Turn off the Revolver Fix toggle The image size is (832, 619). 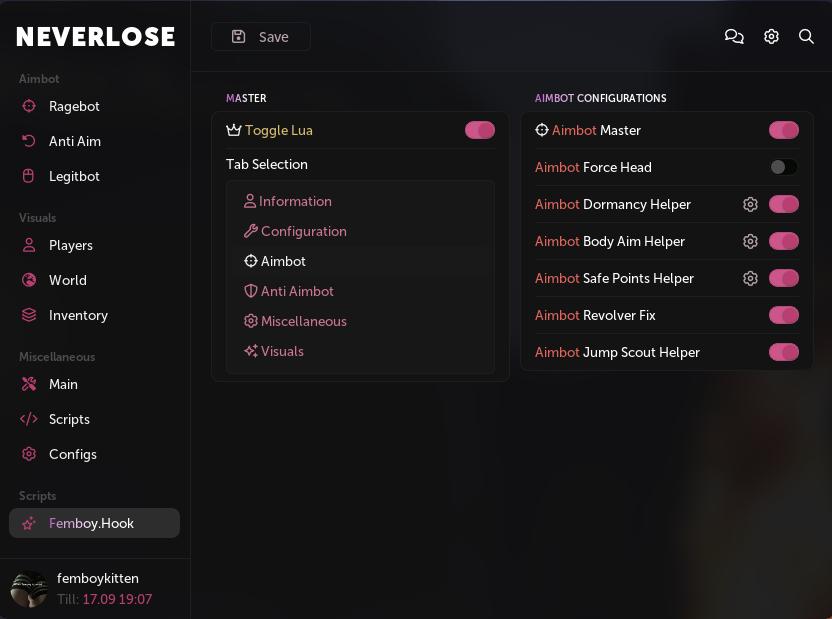click(784, 315)
